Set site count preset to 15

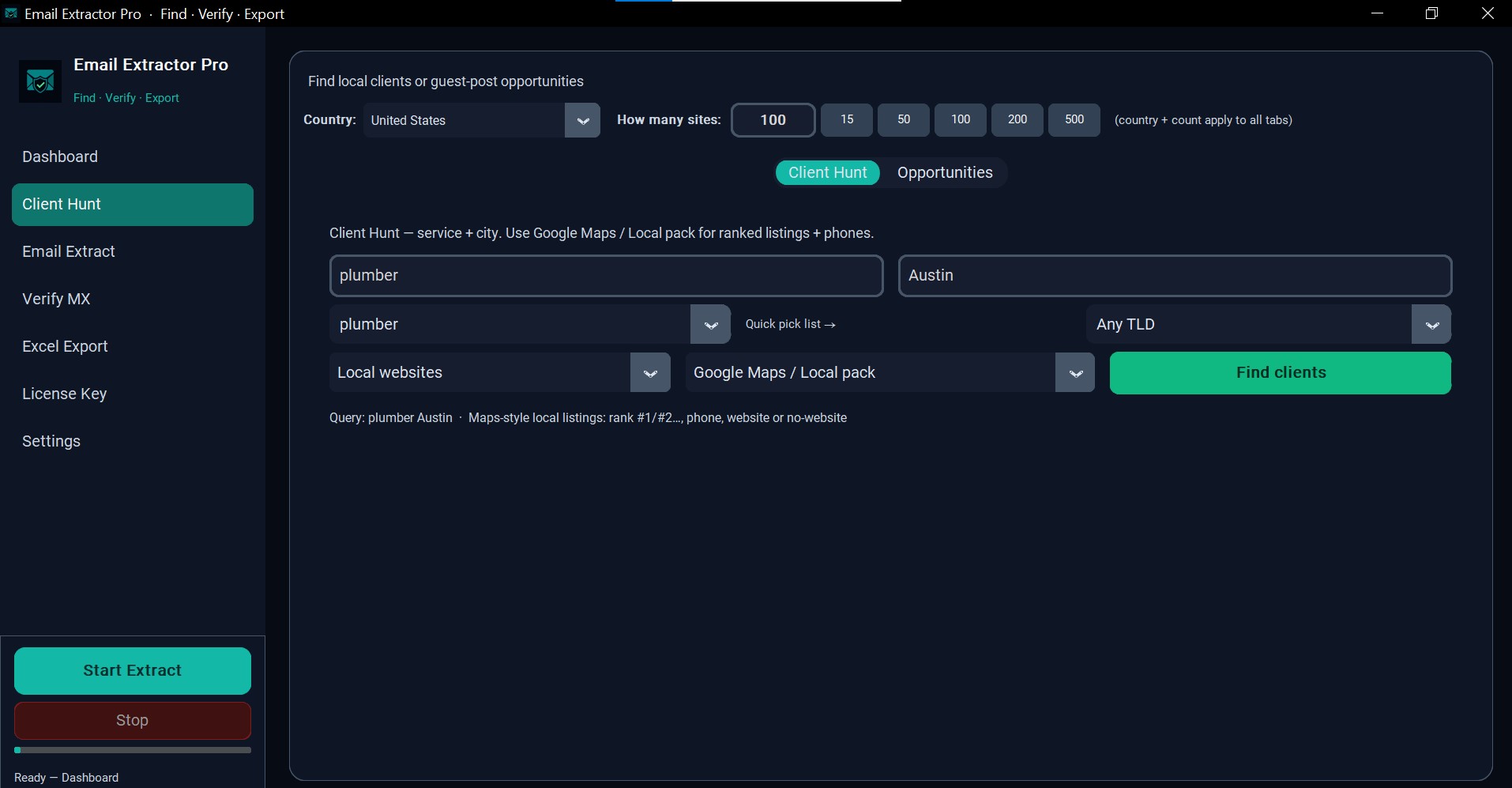847,119
